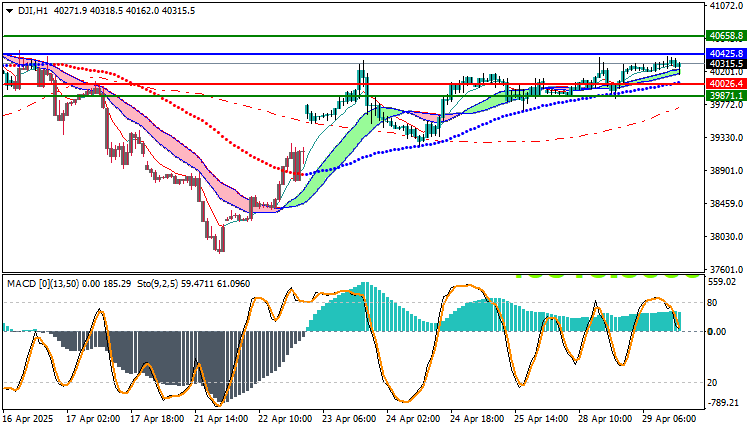Click the 559.02 indicator scale value
Screen dimensions: 750x430
tap(722, 282)
